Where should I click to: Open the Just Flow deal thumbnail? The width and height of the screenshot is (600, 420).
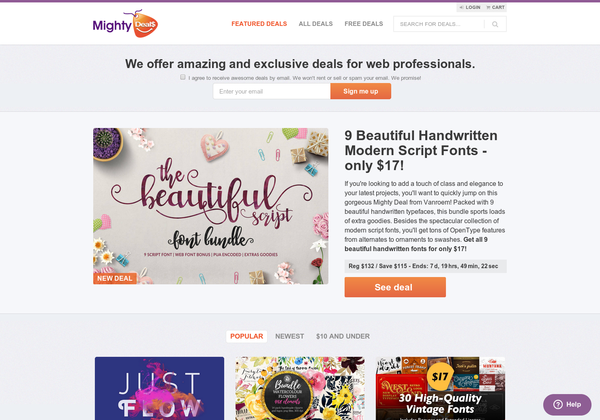(160, 388)
